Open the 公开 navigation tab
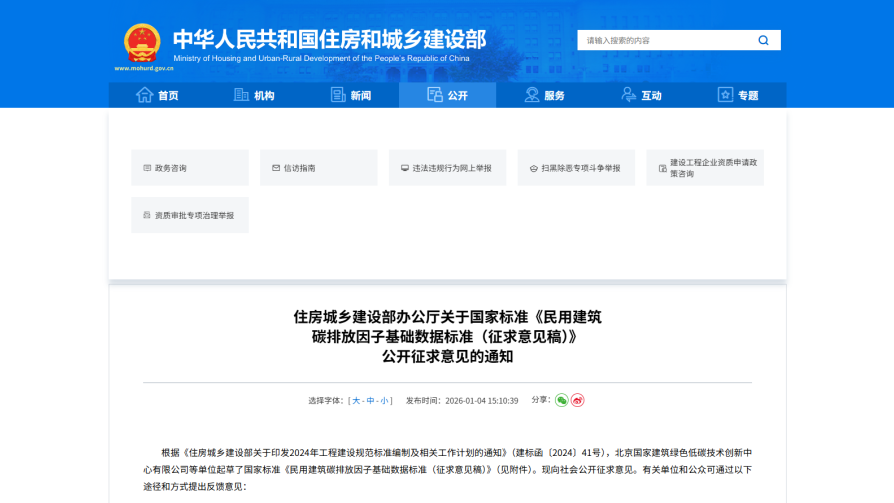Screen dimensions: 894x503 pos(447,95)
